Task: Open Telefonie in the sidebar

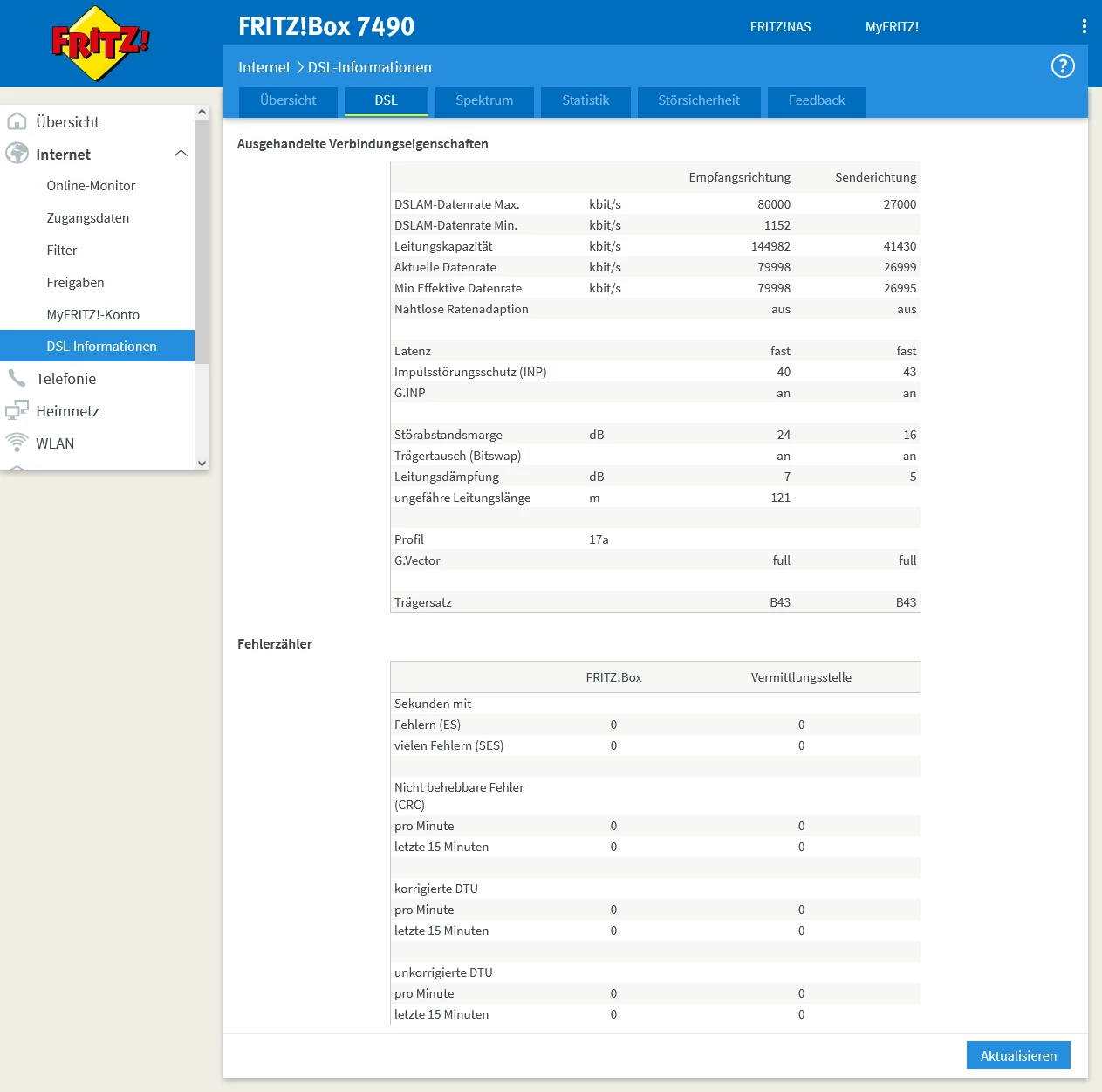Action: pyautogui.click(x=65, y=379)
